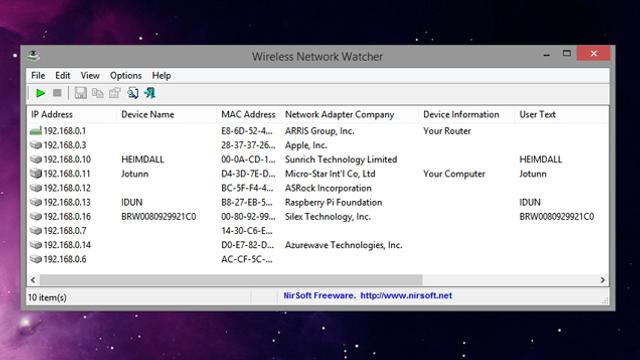Click device icon beside 192.168.0.12
The width and height of the screenshot is (640, 360).
pos(36,188)
